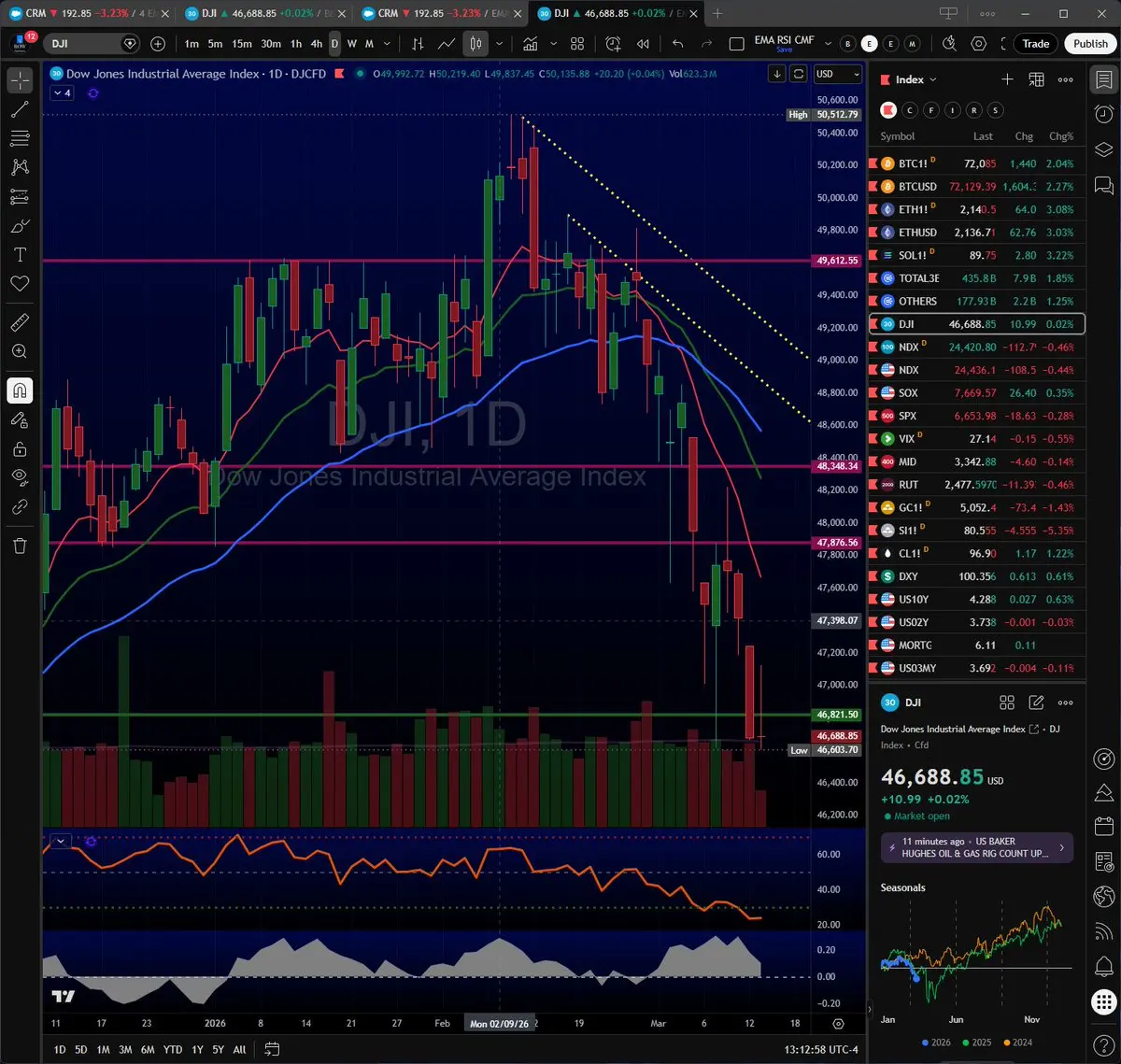Switch to the third CRM tab
Viewport: 1121px width, 1064px height.
click(x=440, y=13)
